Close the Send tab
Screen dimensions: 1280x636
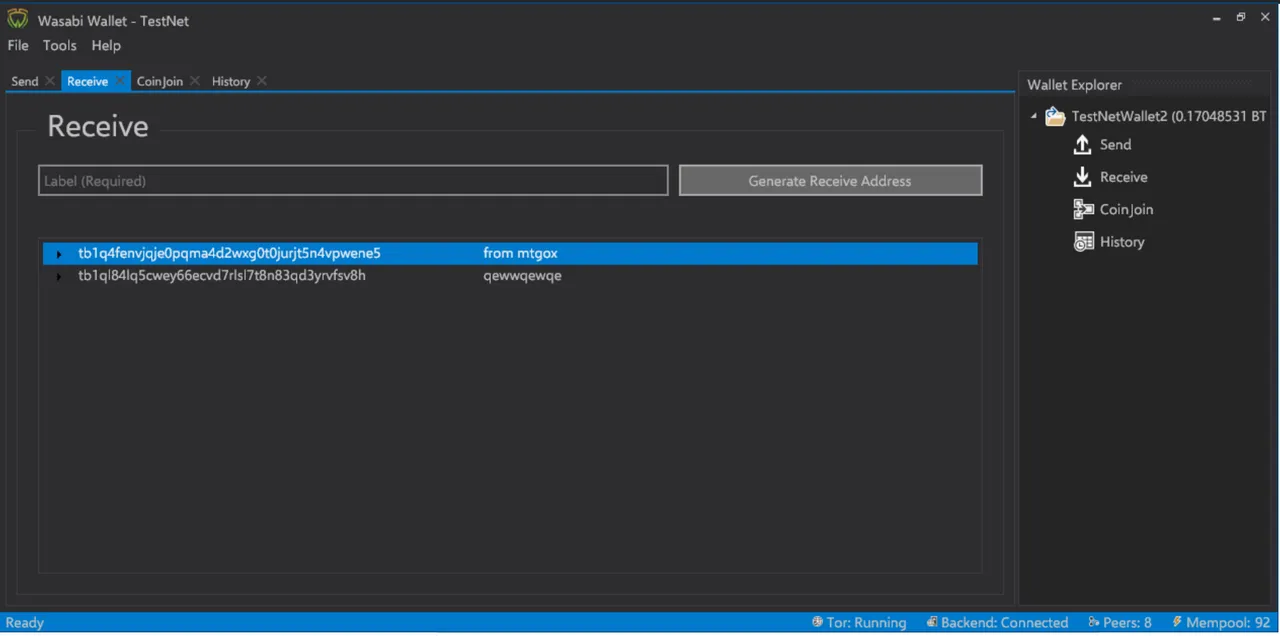[x=50, y=81]
